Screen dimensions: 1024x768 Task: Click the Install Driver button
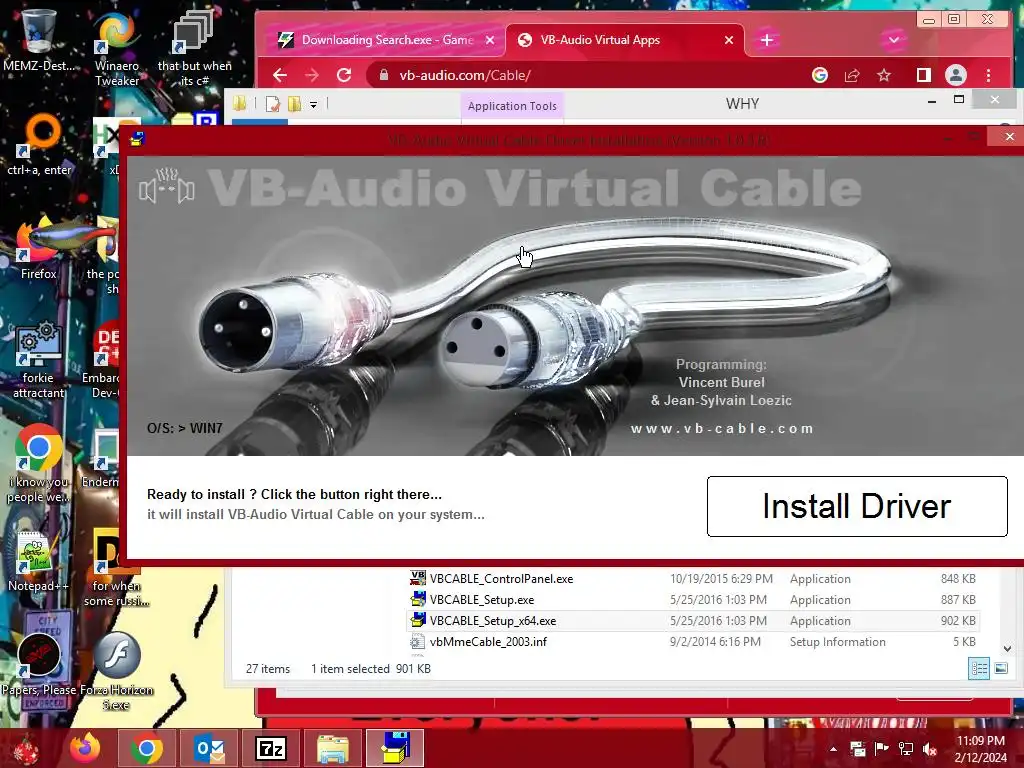(857, 506)
